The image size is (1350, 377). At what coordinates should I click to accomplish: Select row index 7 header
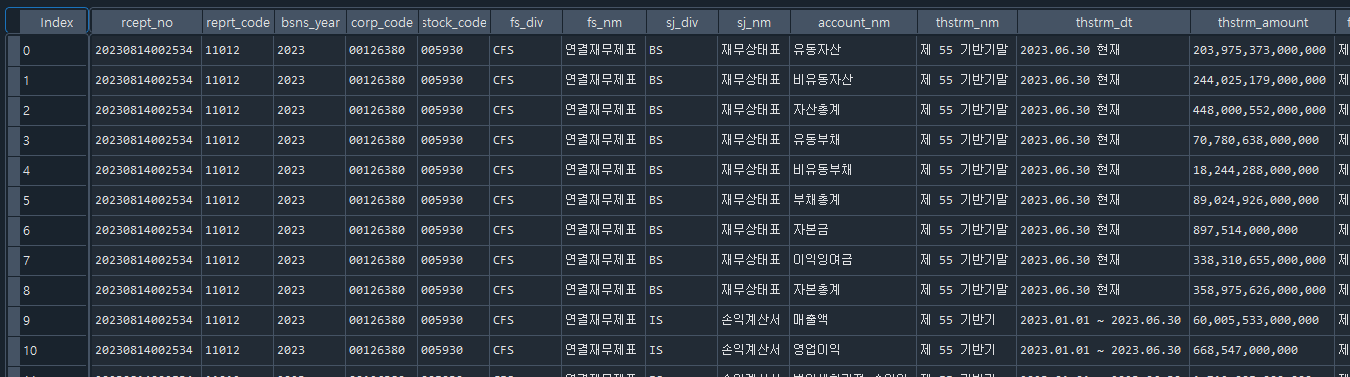[x=54, y=260]
